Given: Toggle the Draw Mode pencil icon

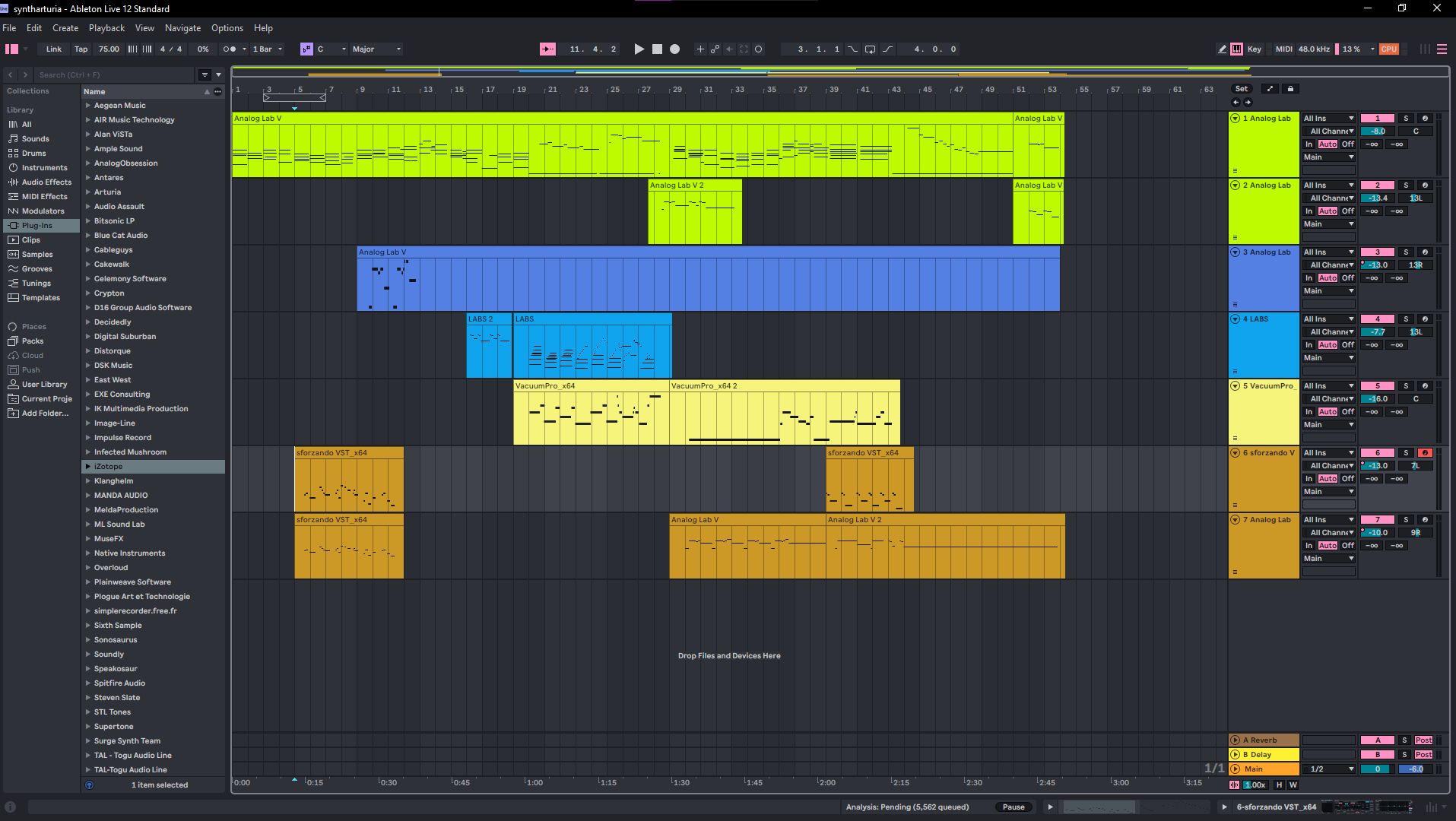Looking at the screenshot, I should 1222,49.
